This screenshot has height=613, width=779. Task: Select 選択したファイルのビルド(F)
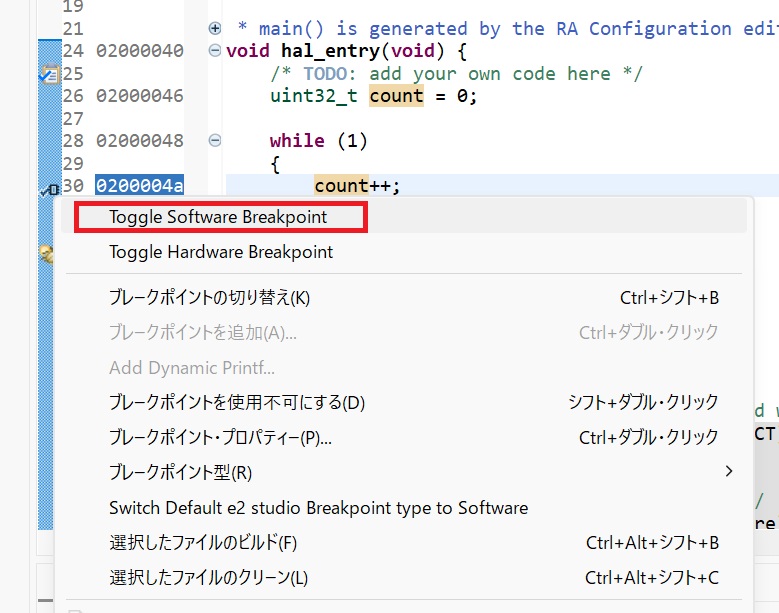click(x=403, y=542)
